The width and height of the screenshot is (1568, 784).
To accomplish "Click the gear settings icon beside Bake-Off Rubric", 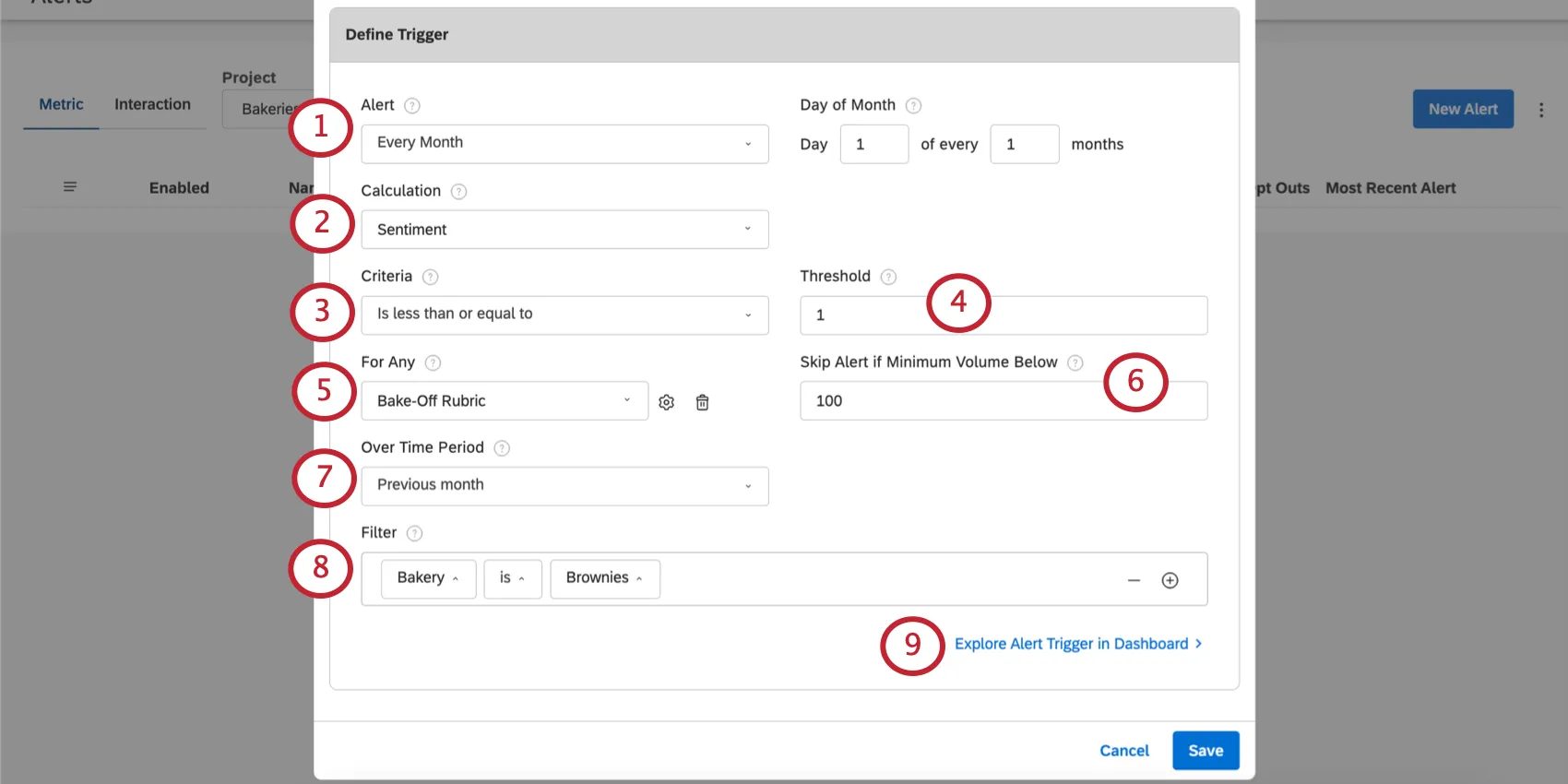I will pyautogui.click(x=667, y=402).
